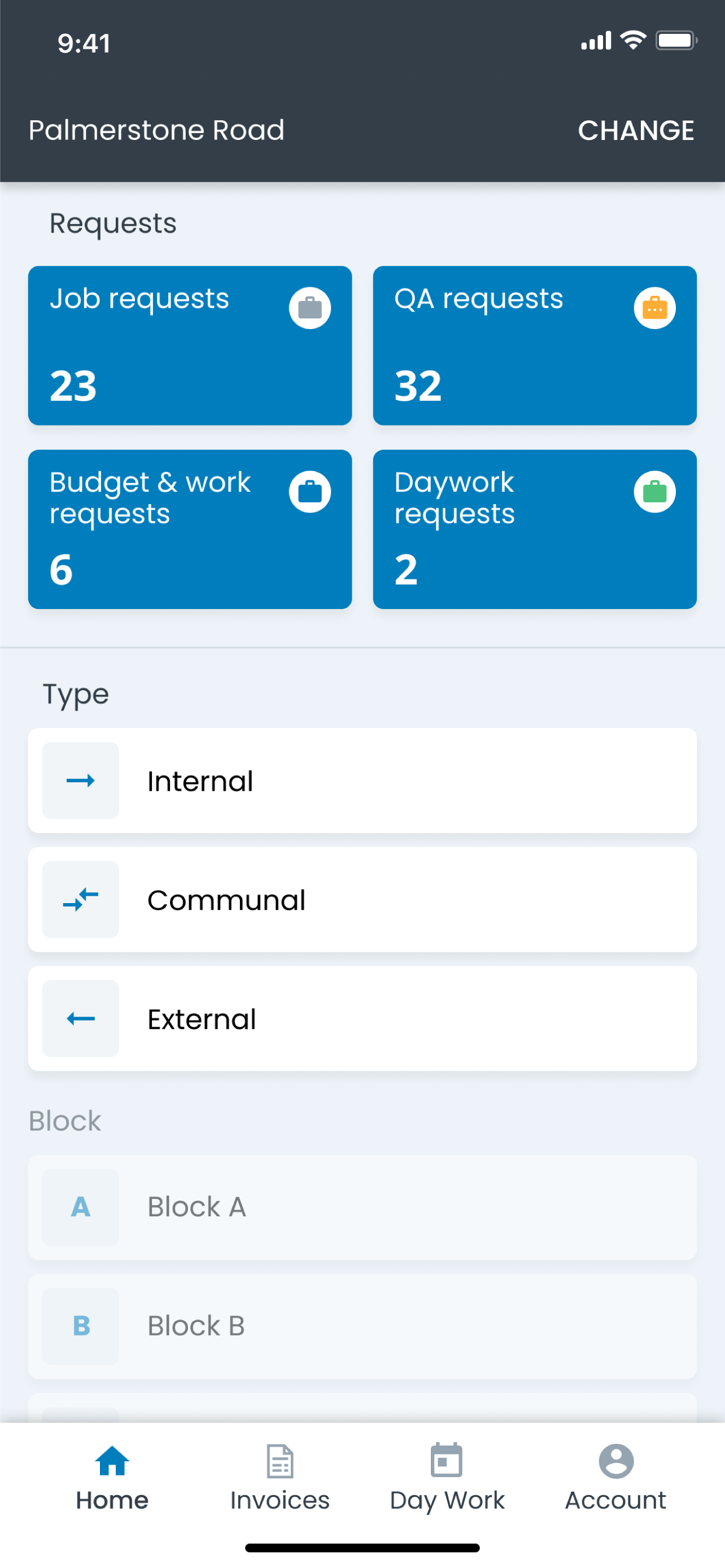
Task: Click the opposing arrows icon beside Communal
Action: pyautogui.click(x=81, y=900)
